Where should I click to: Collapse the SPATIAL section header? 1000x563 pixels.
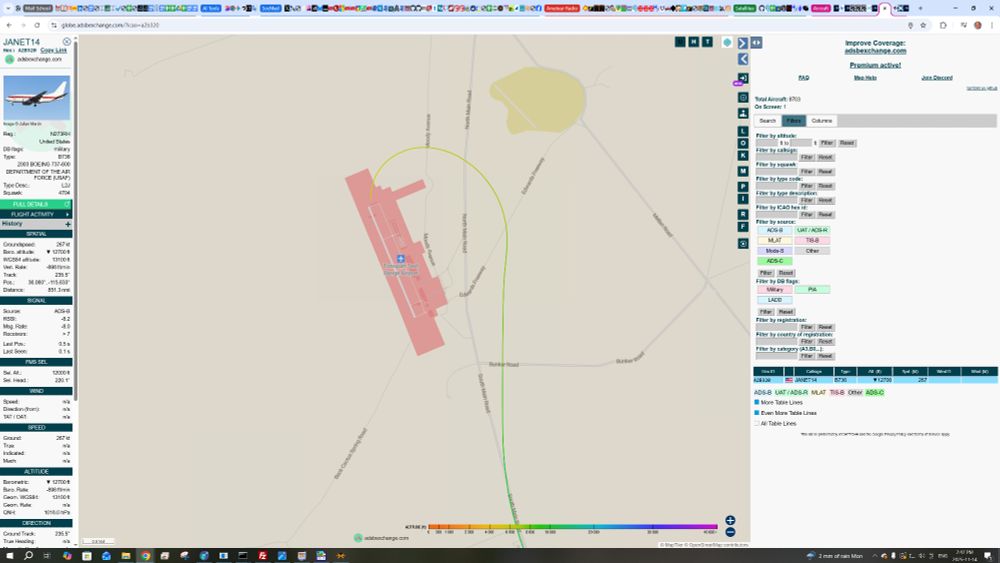tap(36, 234)
